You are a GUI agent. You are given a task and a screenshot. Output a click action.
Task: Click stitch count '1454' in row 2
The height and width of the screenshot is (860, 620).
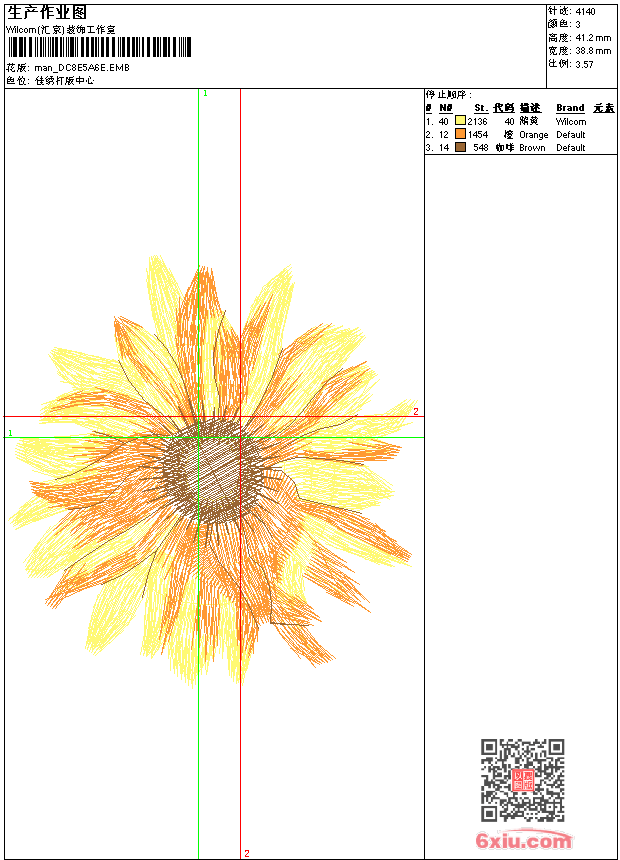tap(477, 134)
